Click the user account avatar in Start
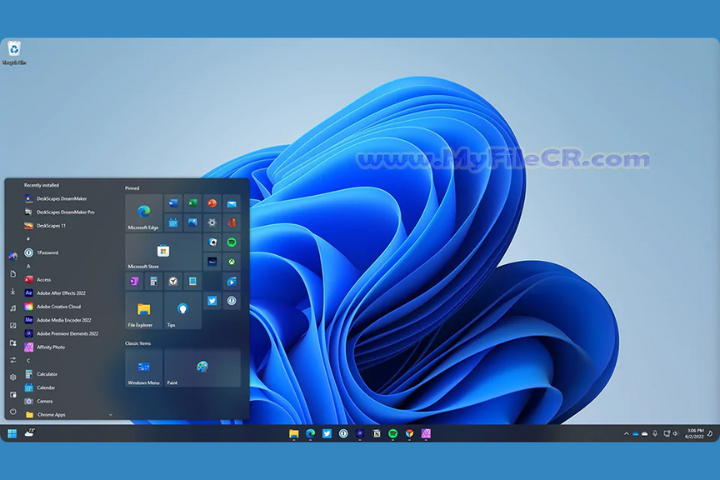The image size is (720, 480). (x=13, y=256)
